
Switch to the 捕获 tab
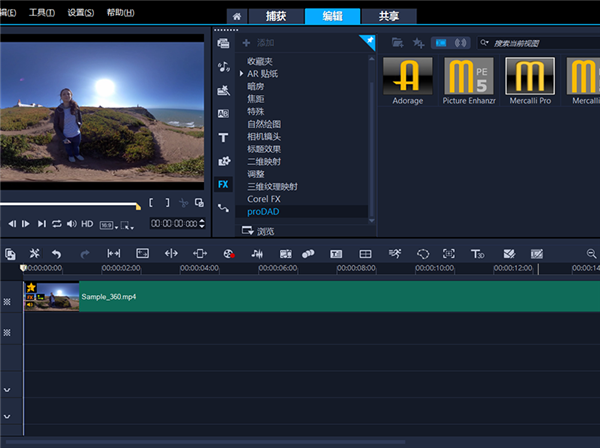(275, 16)
